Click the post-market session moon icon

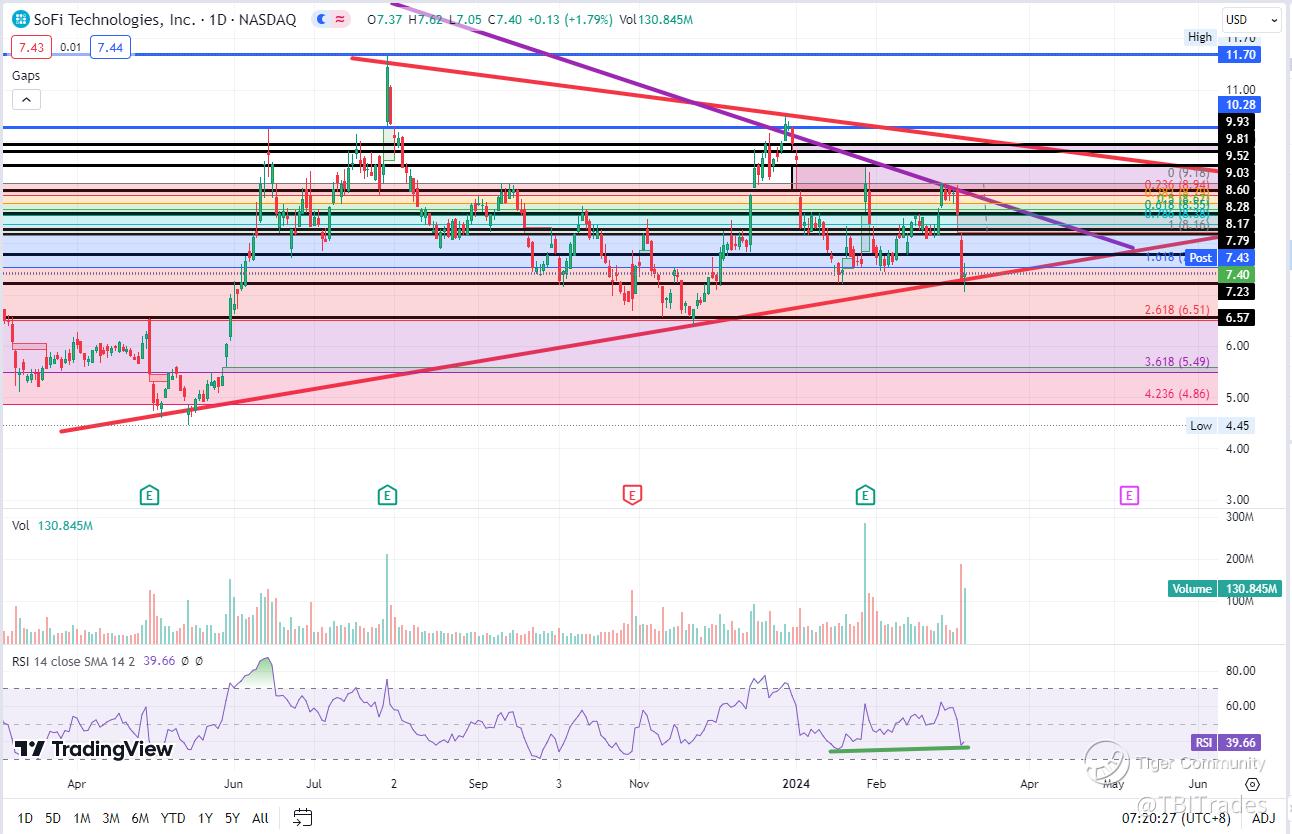click(x=319, y=19)
